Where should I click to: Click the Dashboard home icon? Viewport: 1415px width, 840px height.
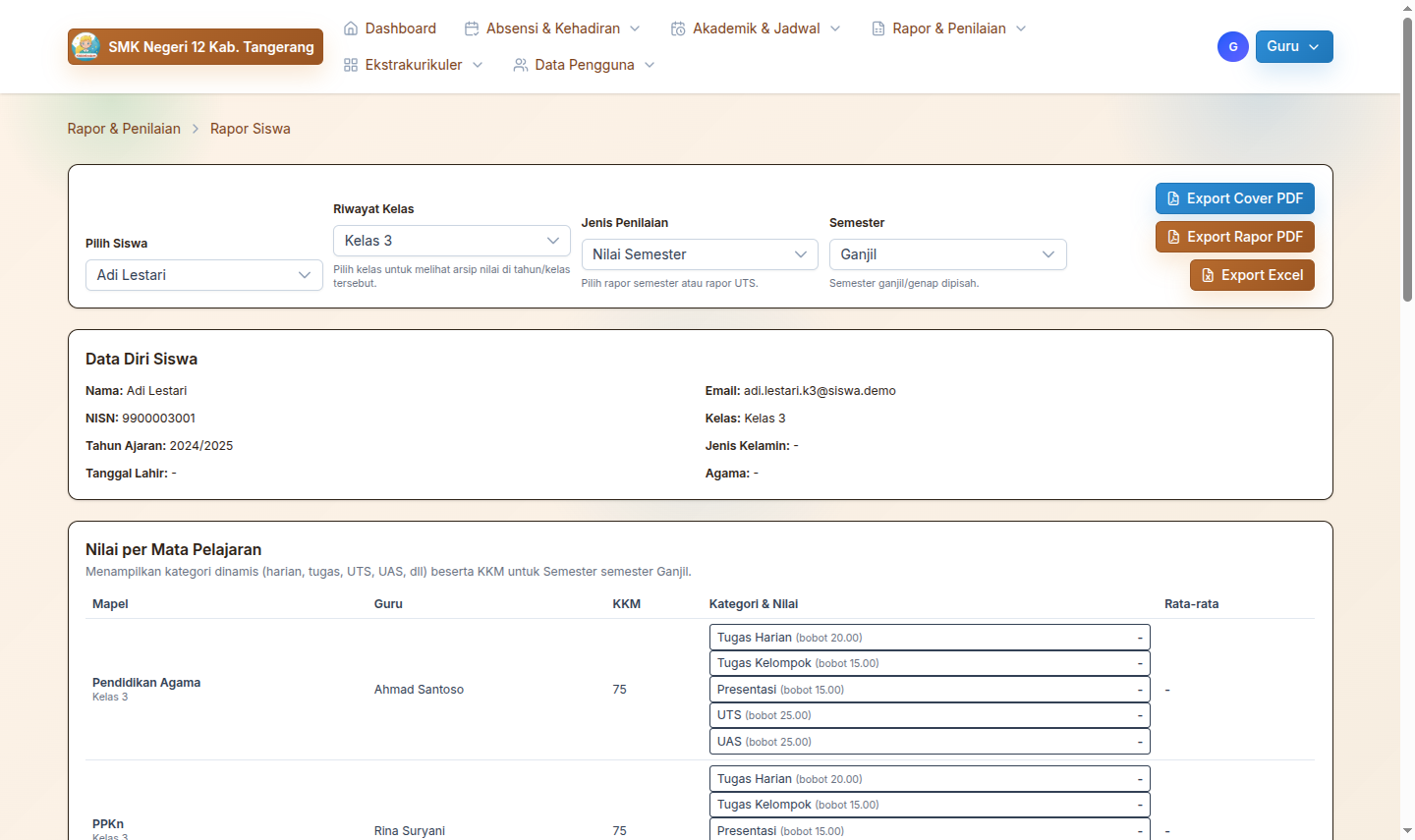(351, 28)
